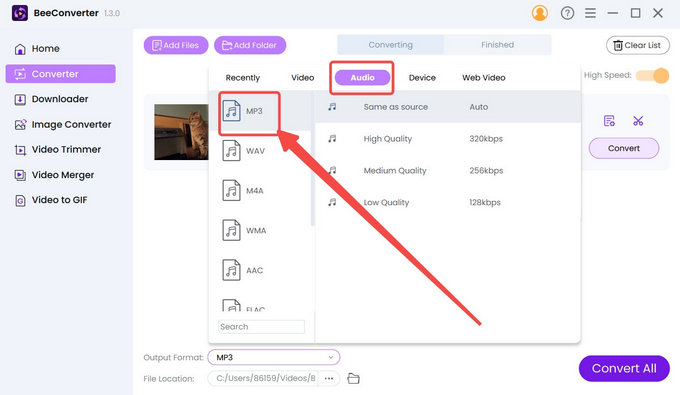Select the Same as source Auto preset

click(448, 107)
